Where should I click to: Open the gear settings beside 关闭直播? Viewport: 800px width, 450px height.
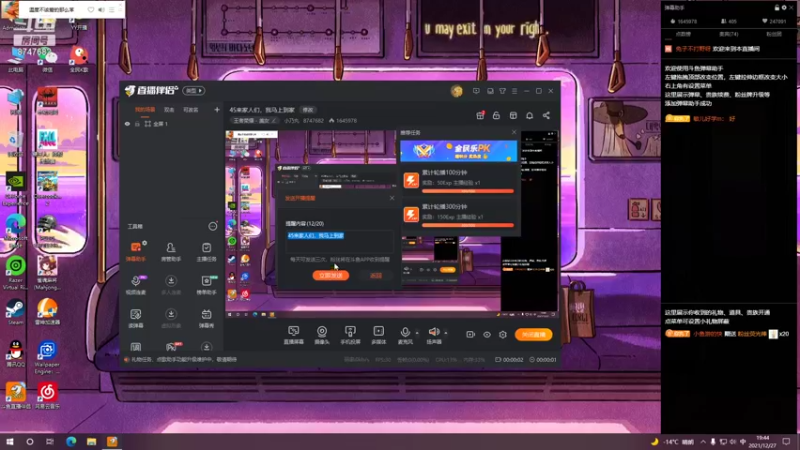tap(503, 335)
